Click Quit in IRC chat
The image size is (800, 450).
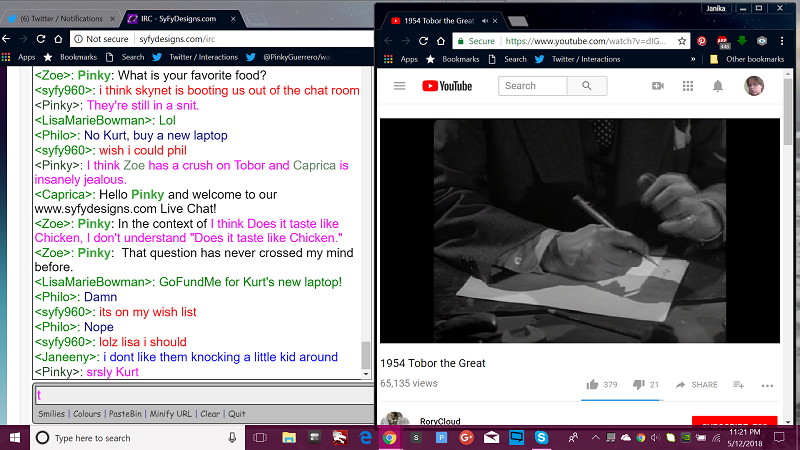(x=237, y=414)
